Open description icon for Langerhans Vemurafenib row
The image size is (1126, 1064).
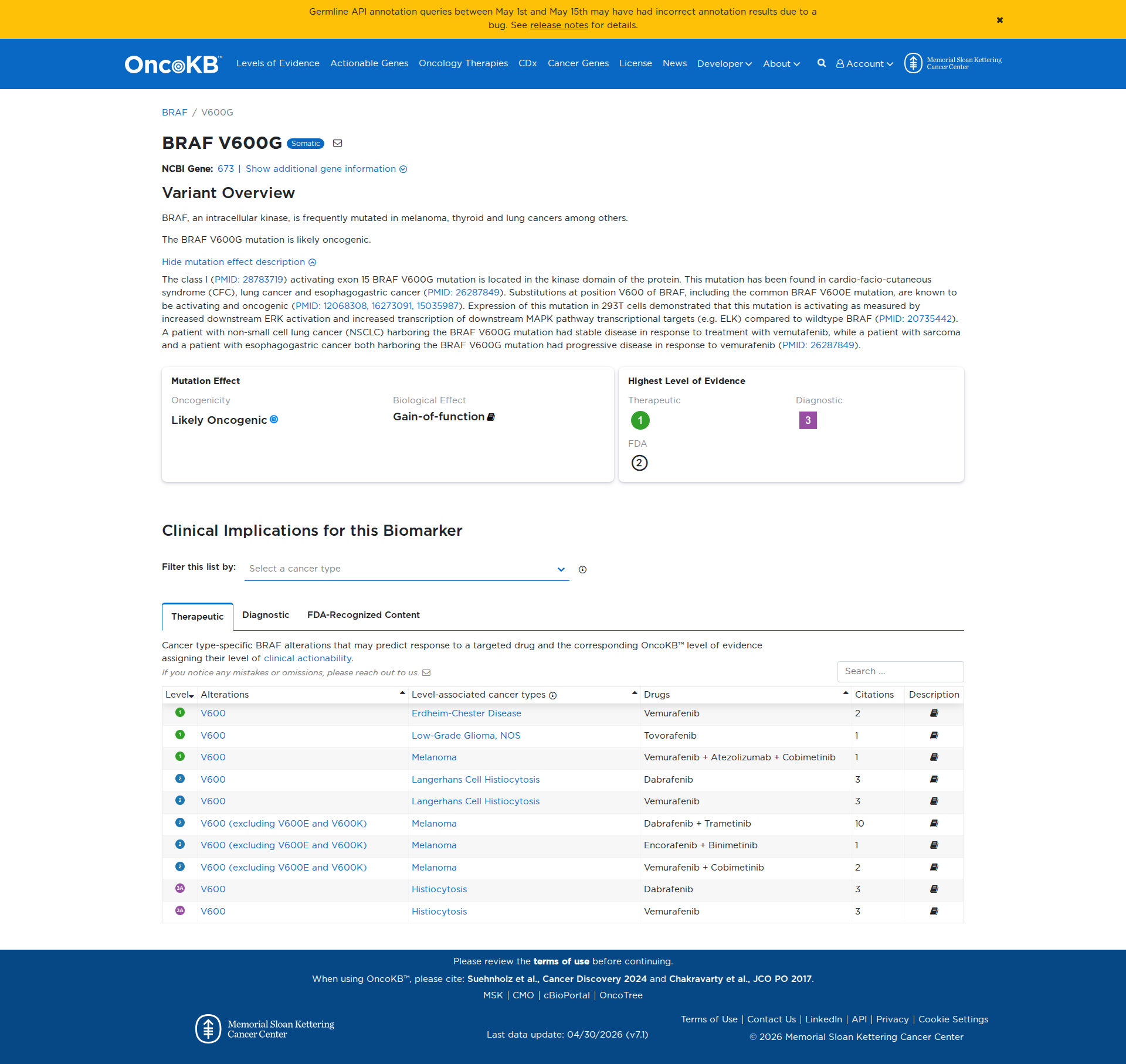click(934, 801)
